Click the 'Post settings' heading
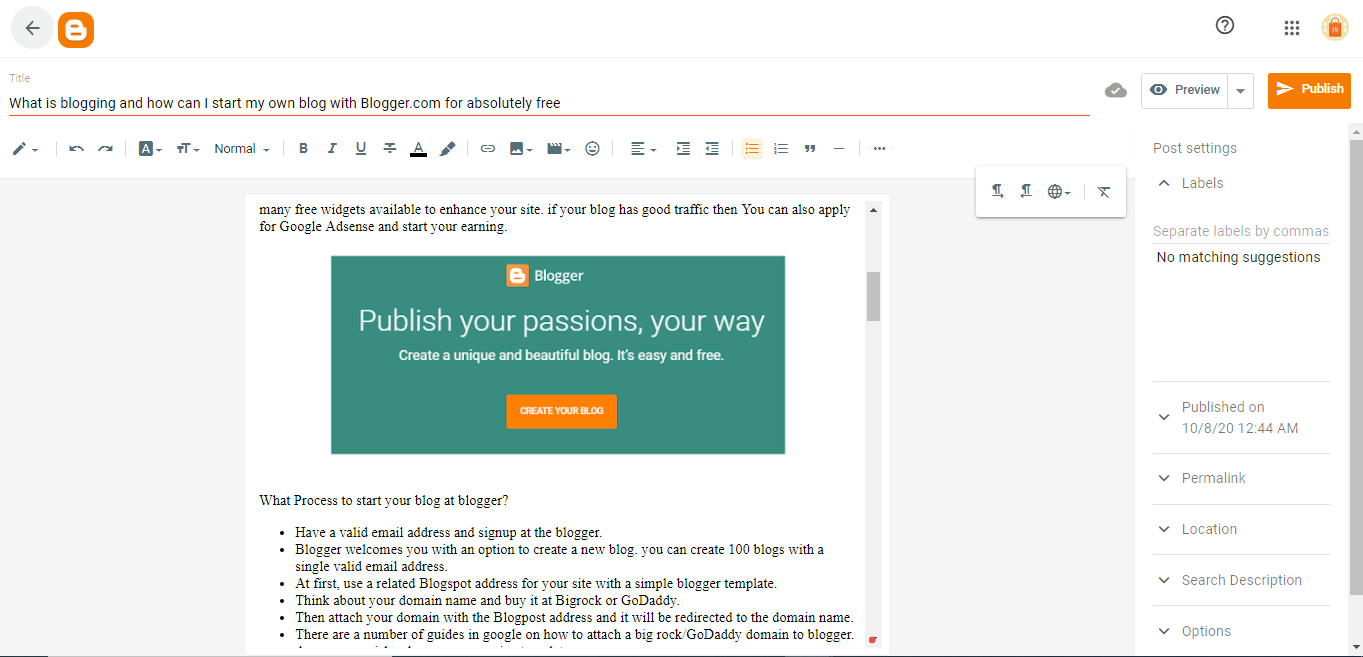 (1195, 148)
